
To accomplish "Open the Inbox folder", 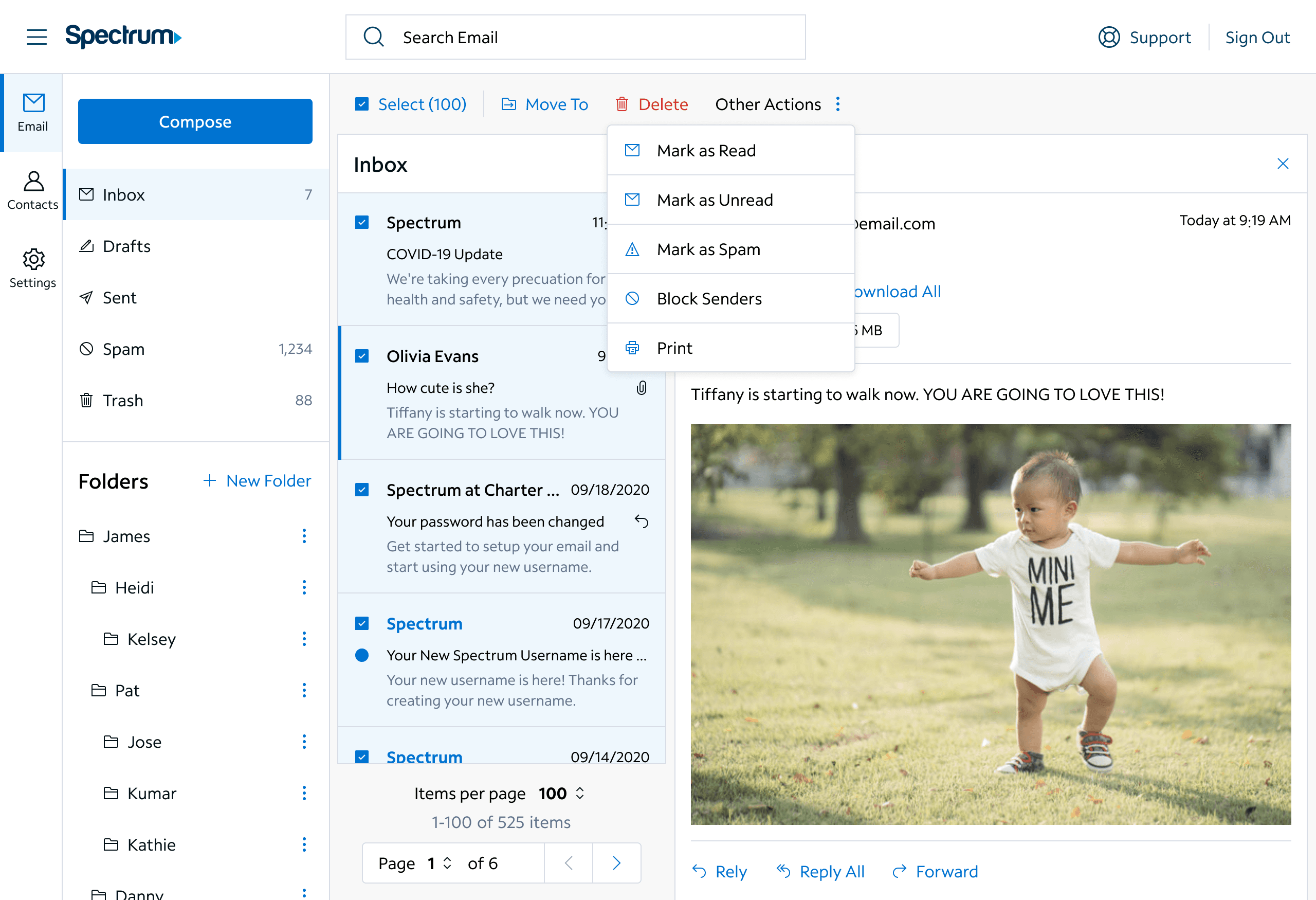I will point(196,194).
